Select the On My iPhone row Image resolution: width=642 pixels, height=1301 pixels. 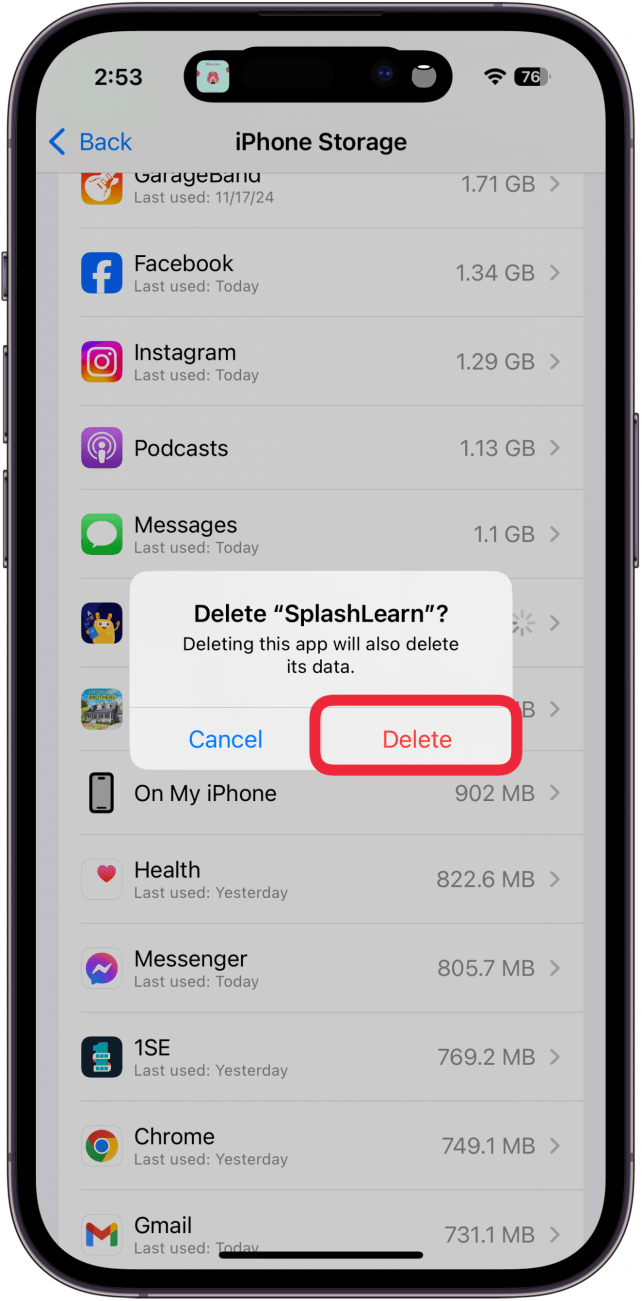click(321, 793)
